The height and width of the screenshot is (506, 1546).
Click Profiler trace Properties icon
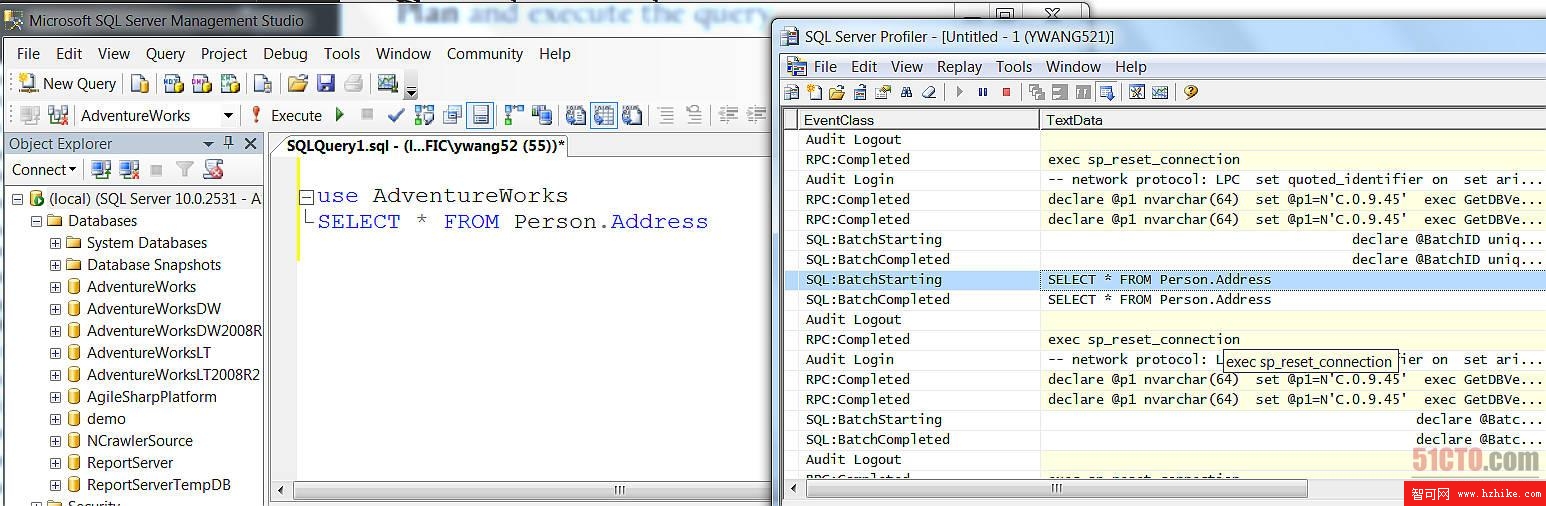883,92
